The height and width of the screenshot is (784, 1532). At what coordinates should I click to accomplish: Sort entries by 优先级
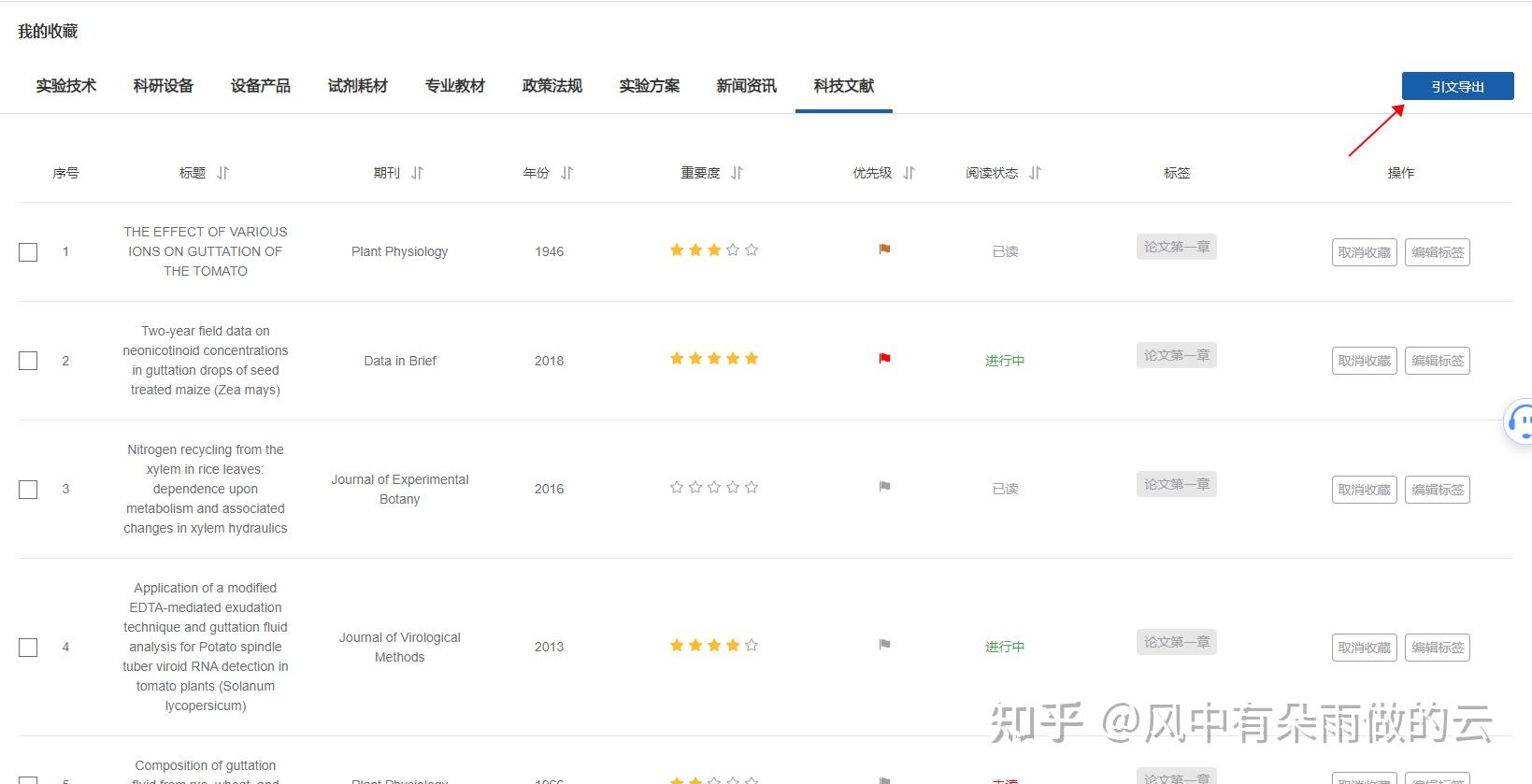(909, 173)
